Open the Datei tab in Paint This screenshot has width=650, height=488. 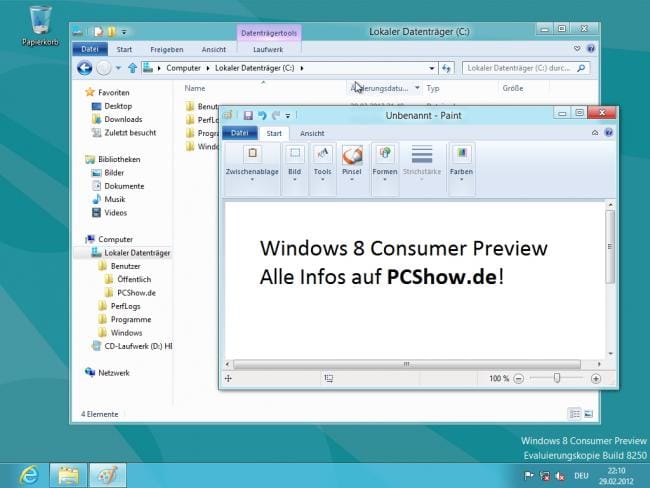(x=240, y=133)
